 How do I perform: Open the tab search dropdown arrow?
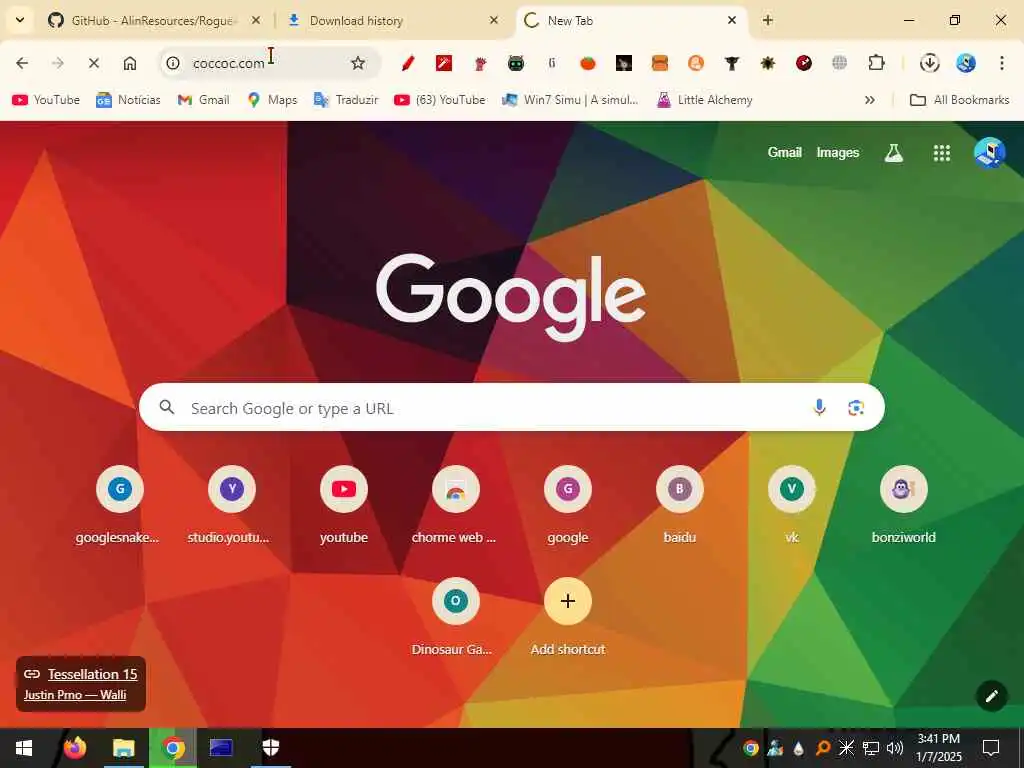[20, 20]
